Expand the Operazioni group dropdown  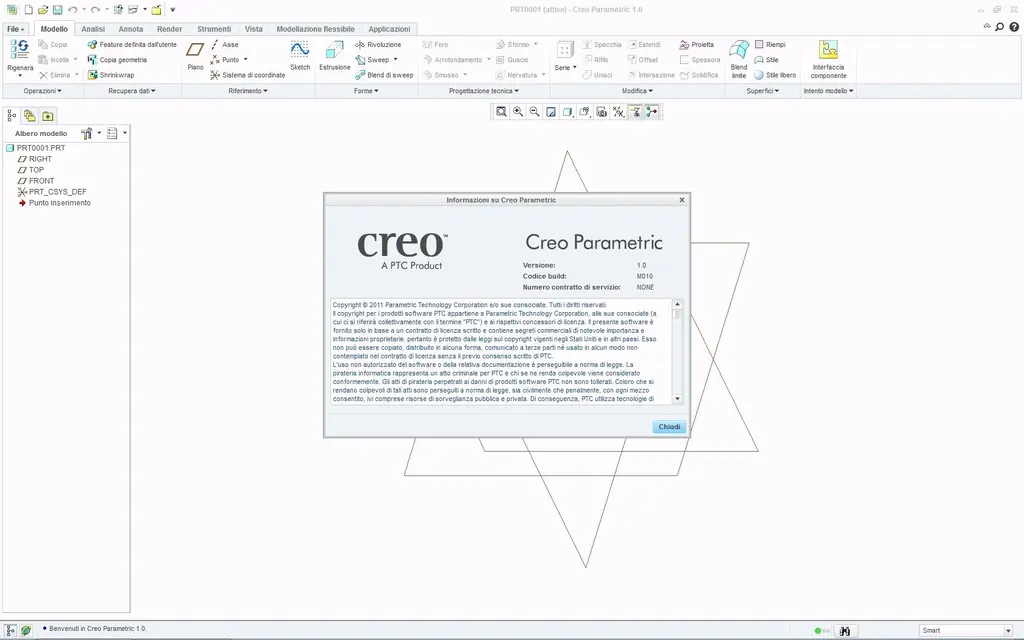pyautogui.click(x=42, y=91)
